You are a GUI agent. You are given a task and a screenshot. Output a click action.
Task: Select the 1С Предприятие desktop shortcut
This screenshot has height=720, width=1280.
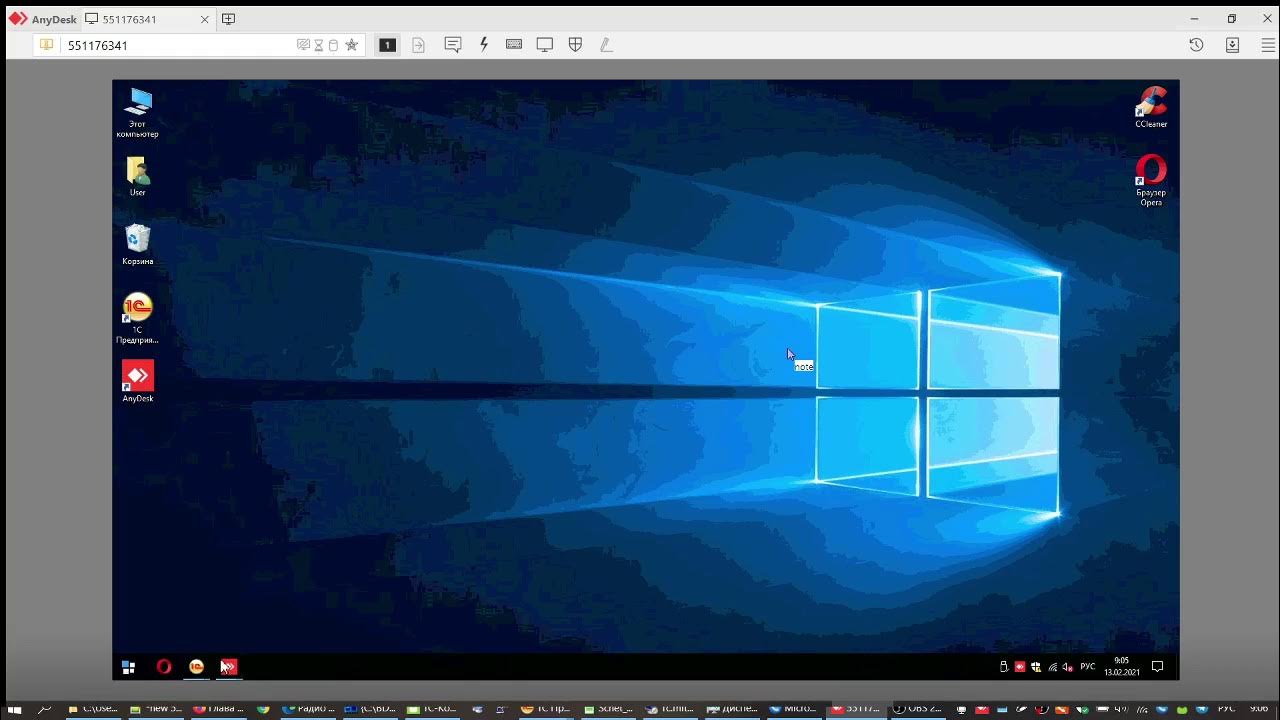138,318
